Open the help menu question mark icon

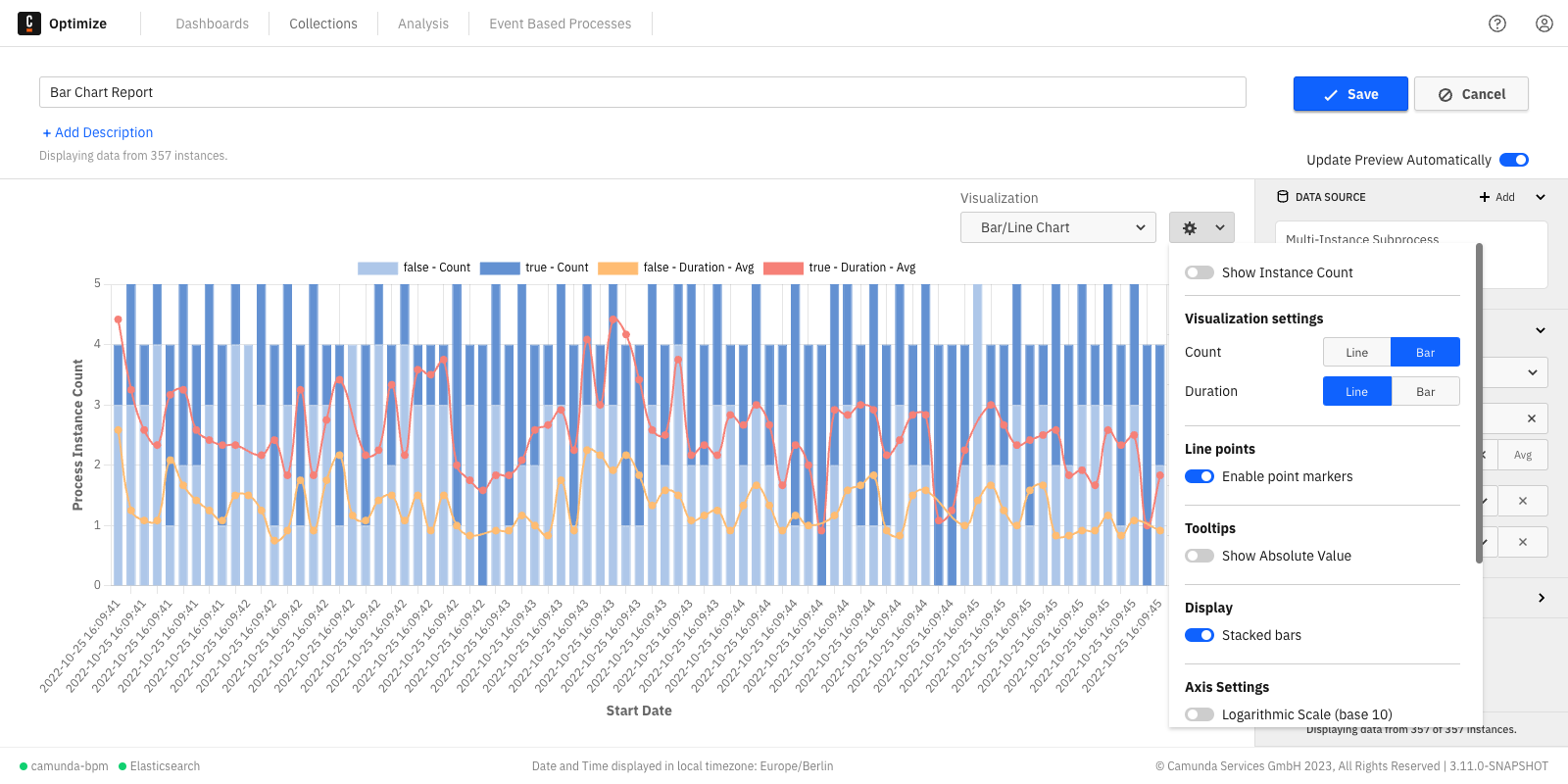[1497, 24]
